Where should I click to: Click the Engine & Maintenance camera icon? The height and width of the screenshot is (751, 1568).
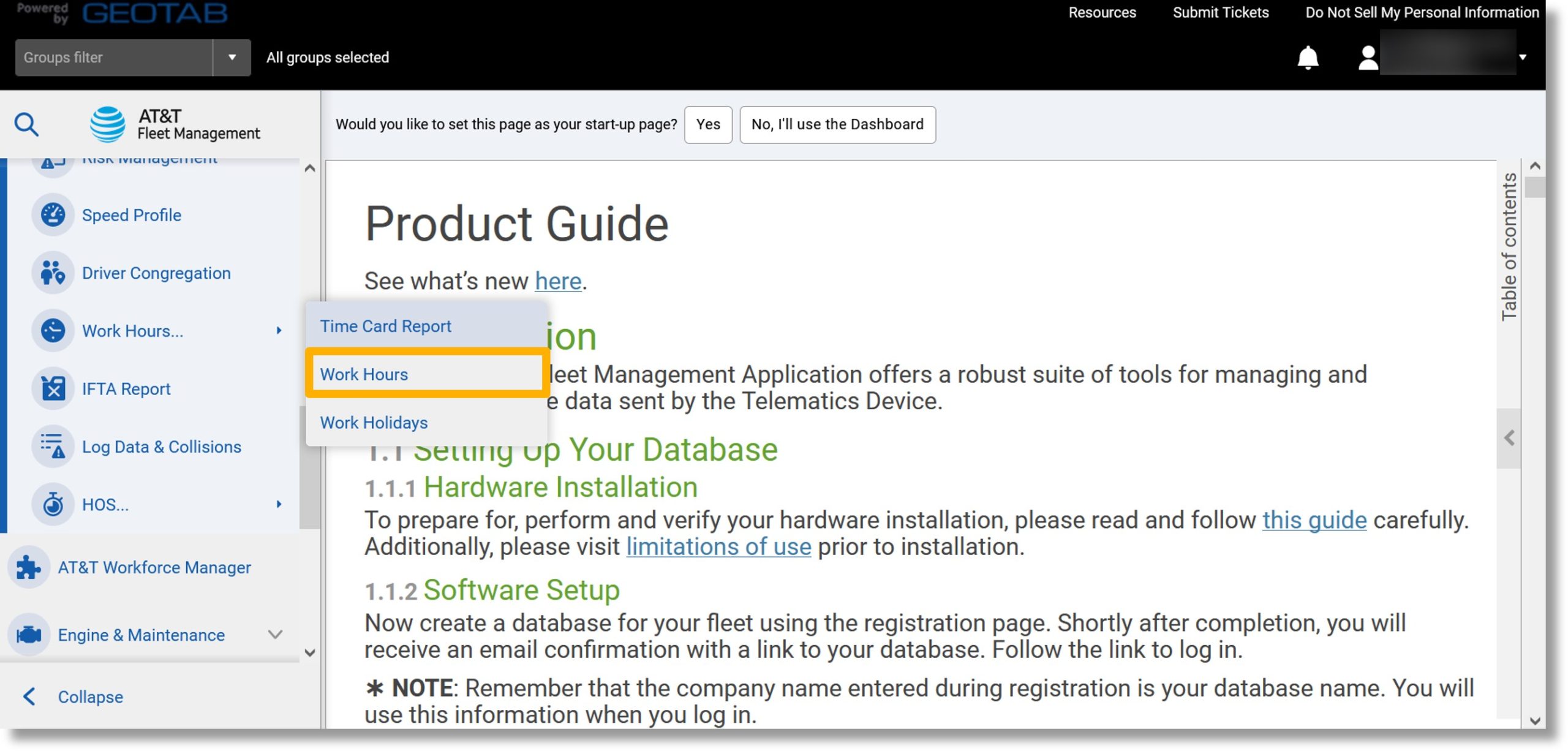pos(28,634)
